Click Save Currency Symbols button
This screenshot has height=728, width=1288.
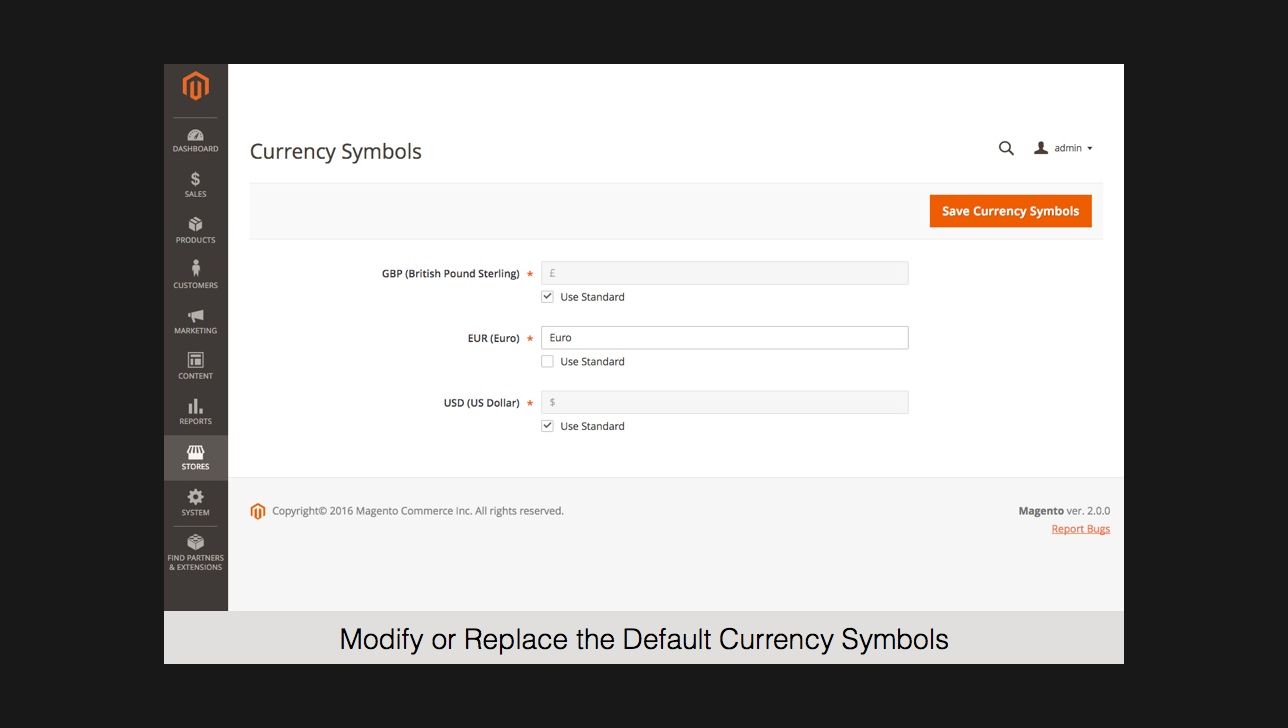click(x=1010, y=211)
